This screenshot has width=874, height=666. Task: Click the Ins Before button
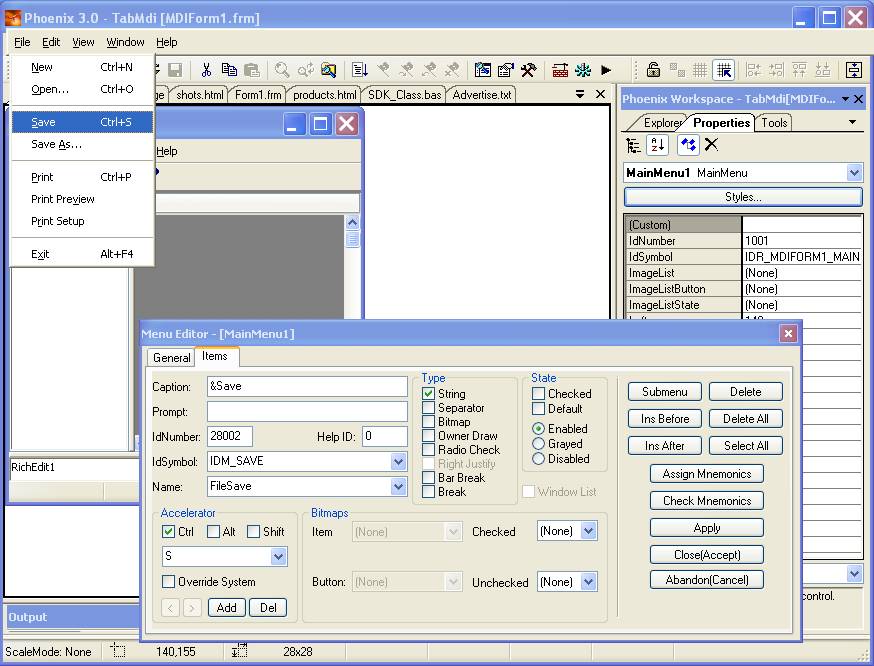(x=664, y=419)
